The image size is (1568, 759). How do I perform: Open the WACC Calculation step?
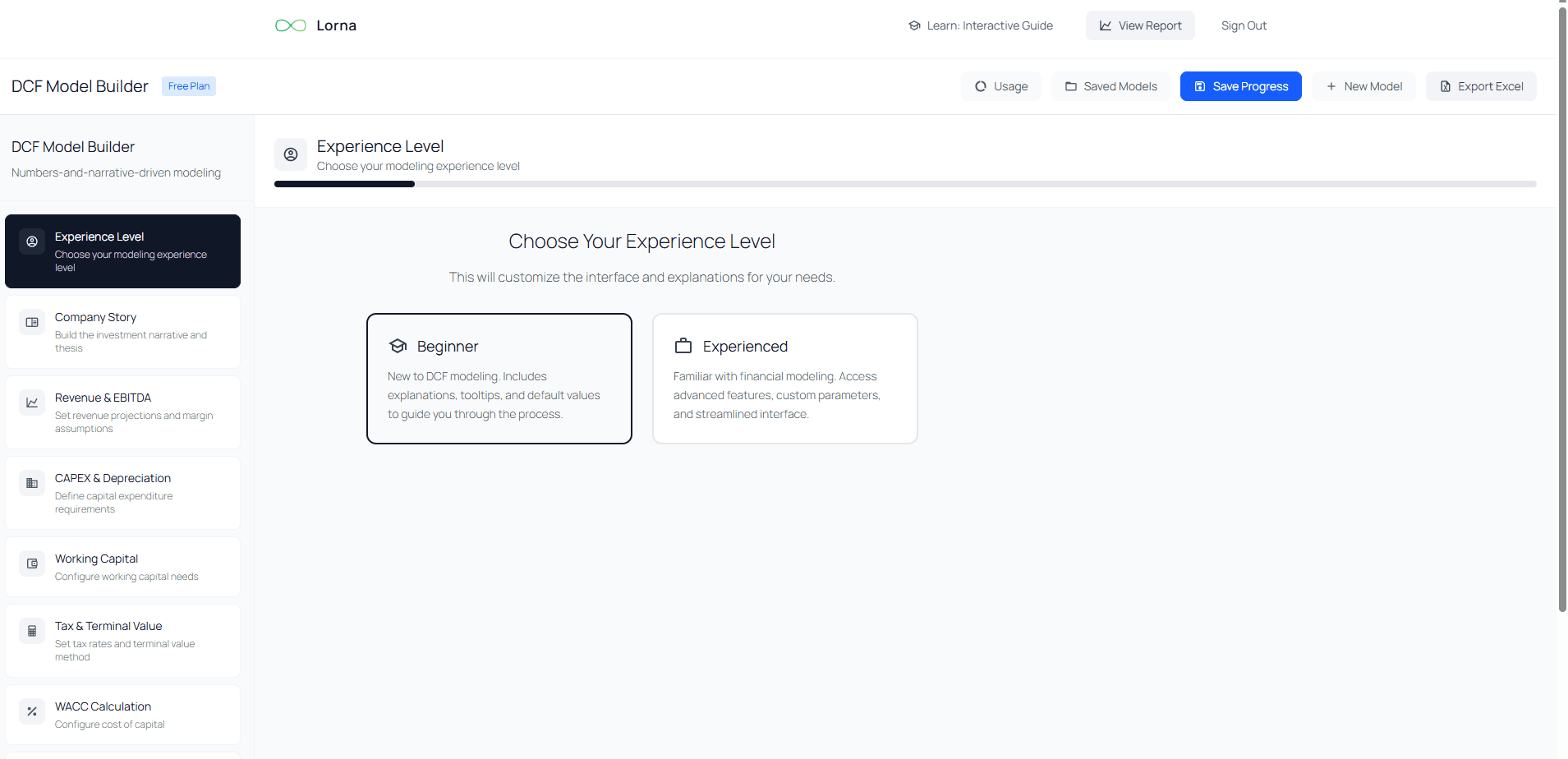tap(122, 715)
